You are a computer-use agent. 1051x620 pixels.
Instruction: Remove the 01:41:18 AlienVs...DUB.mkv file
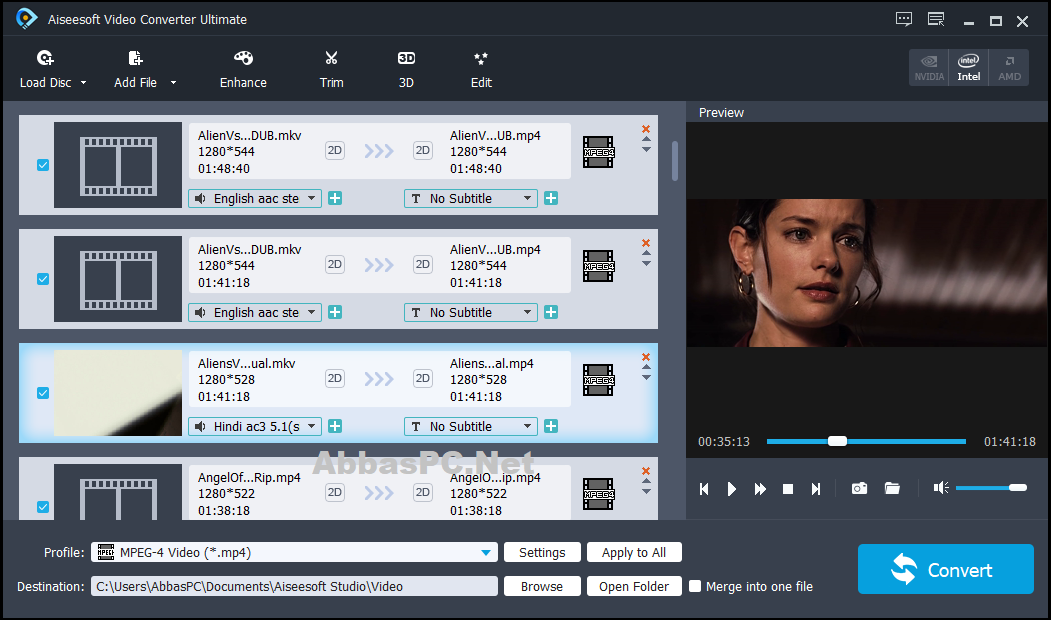point(646,243)
